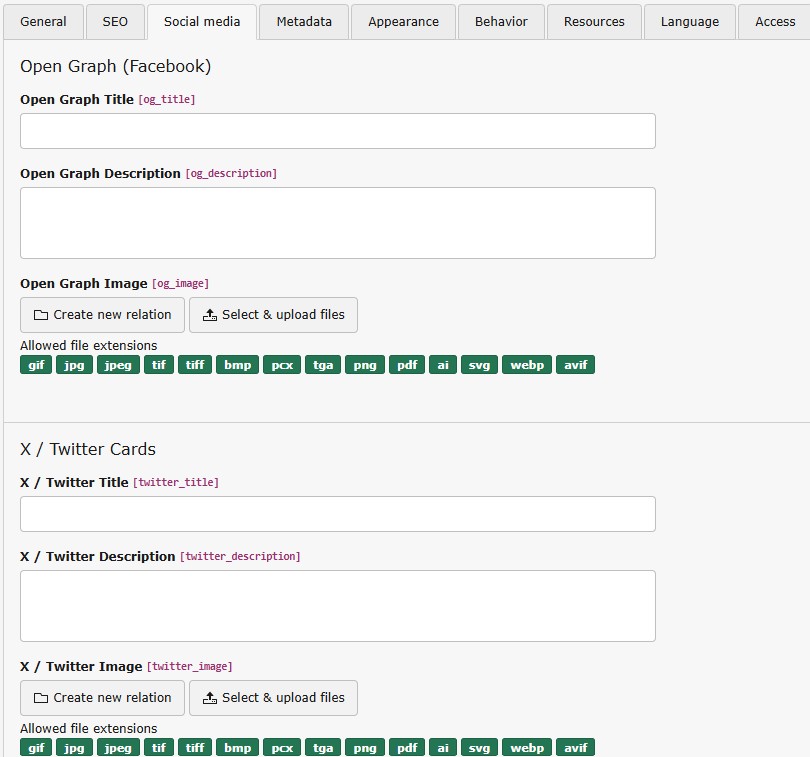Viewport: 810px width, 757px height.
Task: Click the X / Twitter Title field
Action: pyautogui.click(x=337, y=514)
